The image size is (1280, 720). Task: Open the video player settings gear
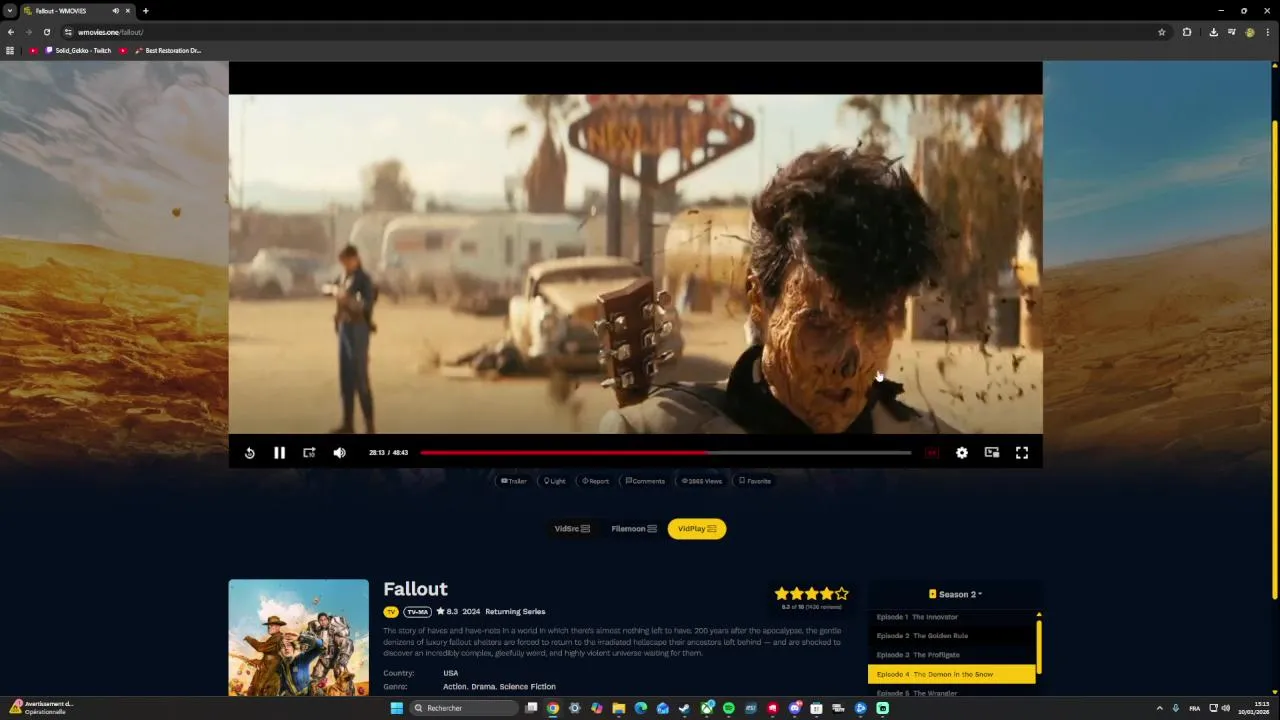coord(962,453)
